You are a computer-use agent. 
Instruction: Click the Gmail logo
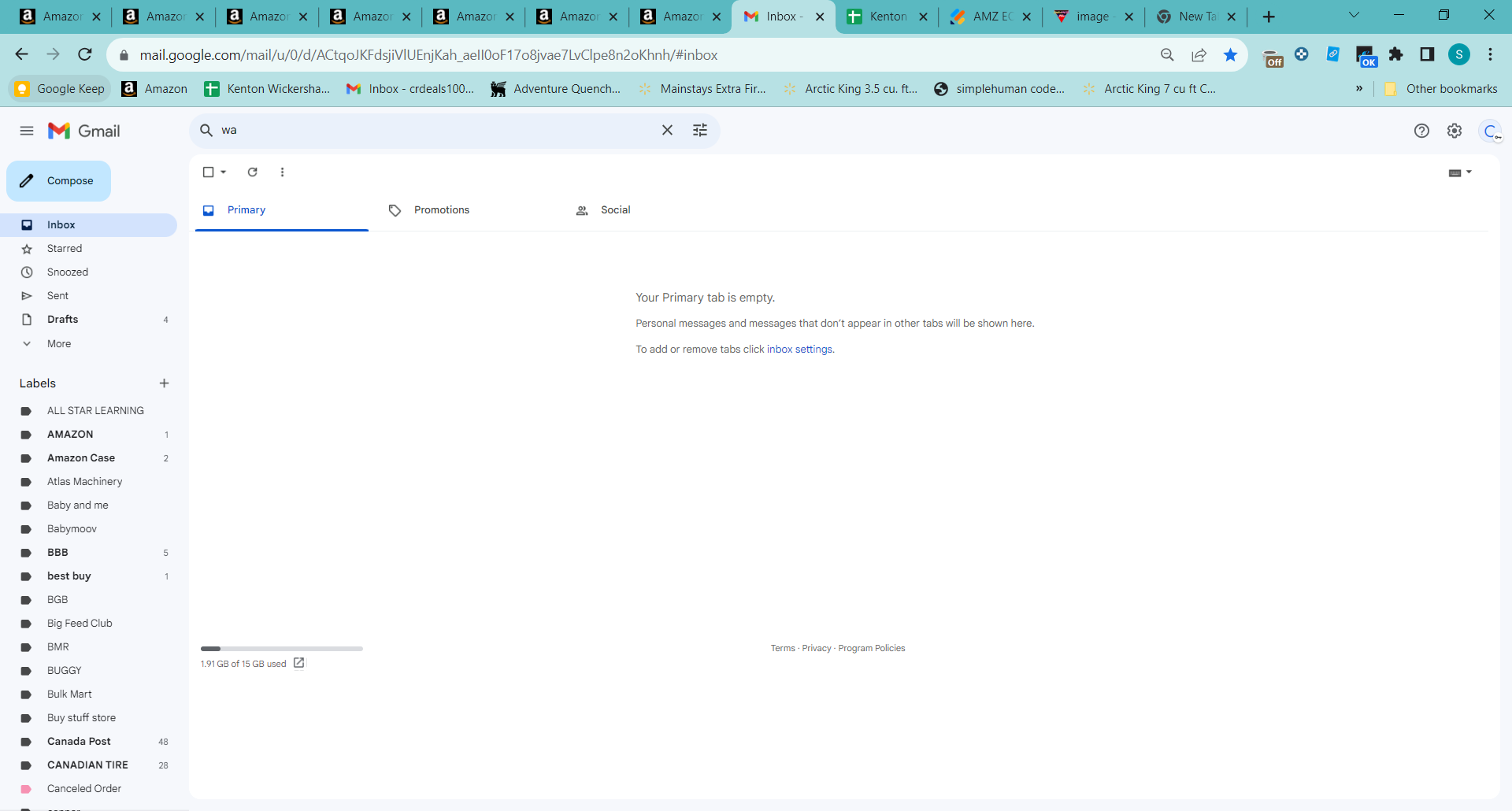[84, 131]
